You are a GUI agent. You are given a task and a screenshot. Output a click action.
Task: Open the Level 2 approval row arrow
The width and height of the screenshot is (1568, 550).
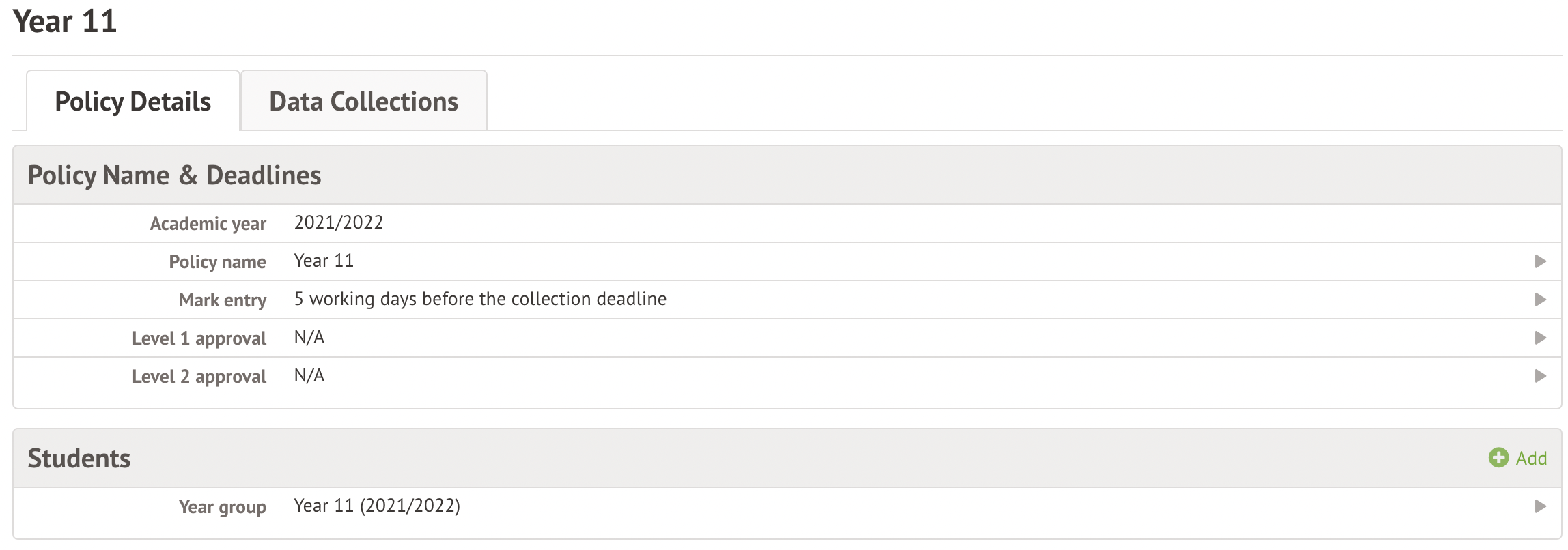(x=1541, y=376)
